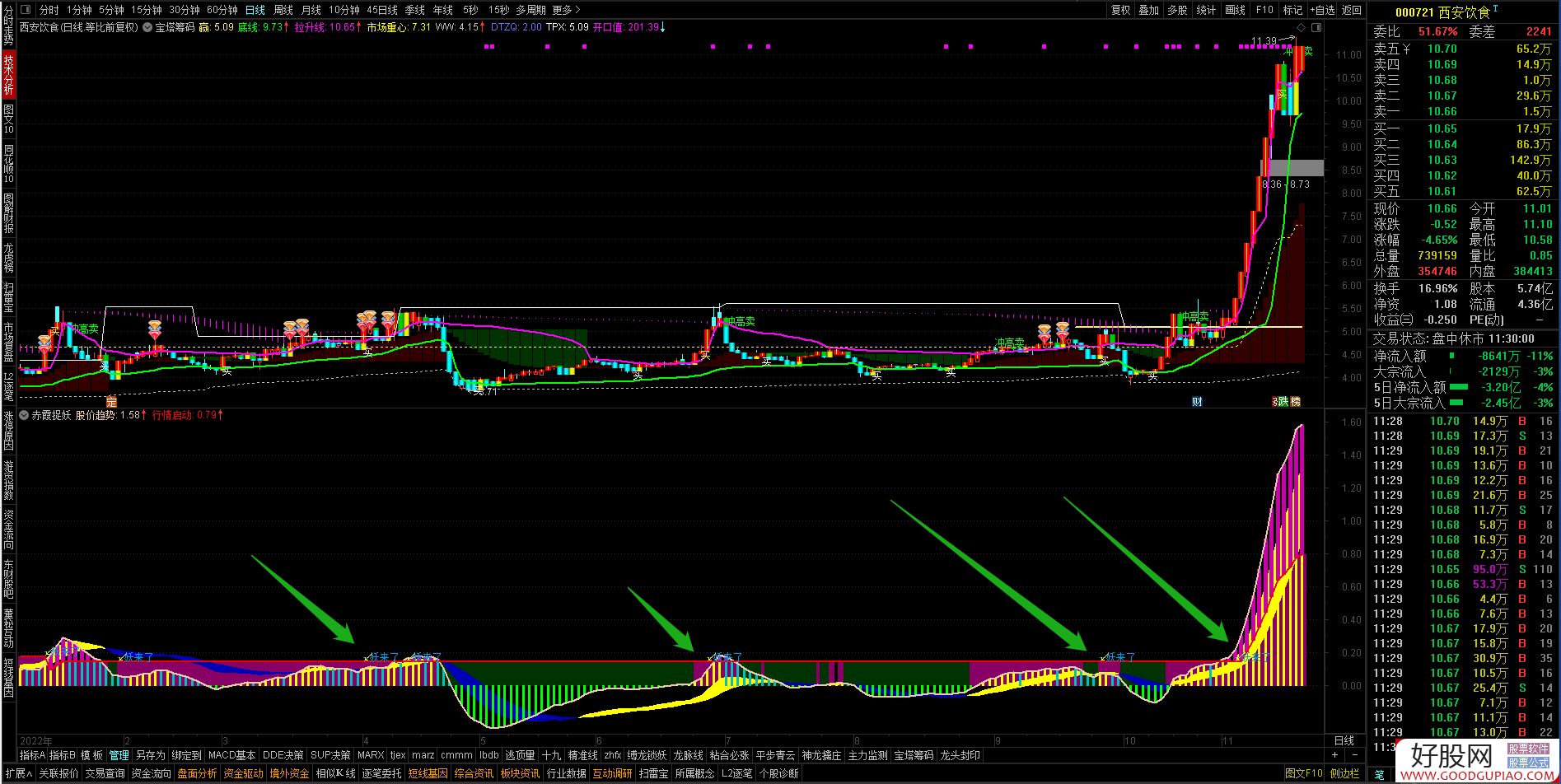Open 短线基因 sidebar item
This screenshot has width=1561, height=784.
click(8, 677)
